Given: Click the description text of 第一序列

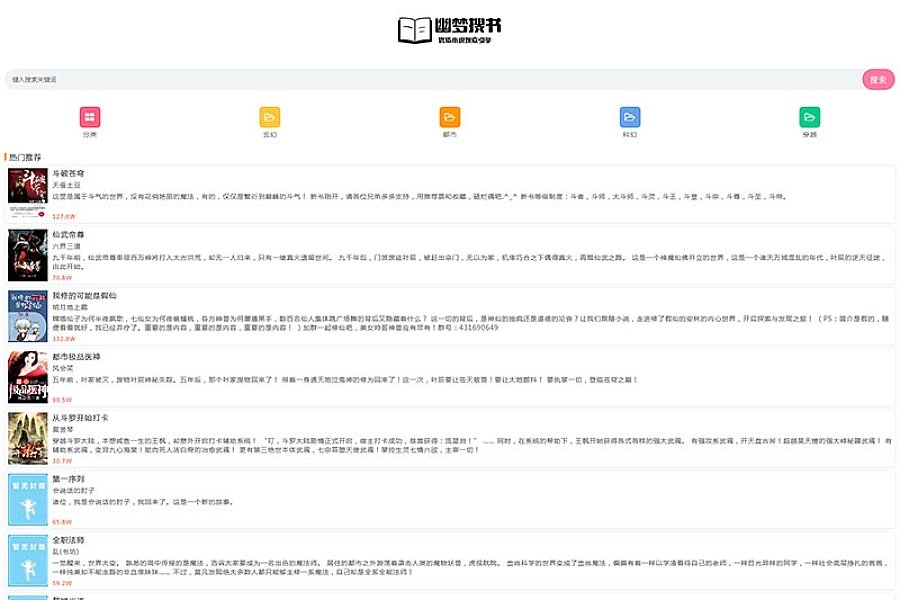Looking at the screenshot, I should click(143, 502).
